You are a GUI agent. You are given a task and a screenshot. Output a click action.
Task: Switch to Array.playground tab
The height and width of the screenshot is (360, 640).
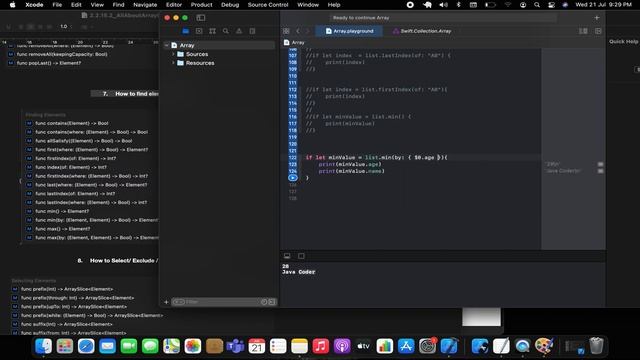pyautogui.click(x=349, y=31)
